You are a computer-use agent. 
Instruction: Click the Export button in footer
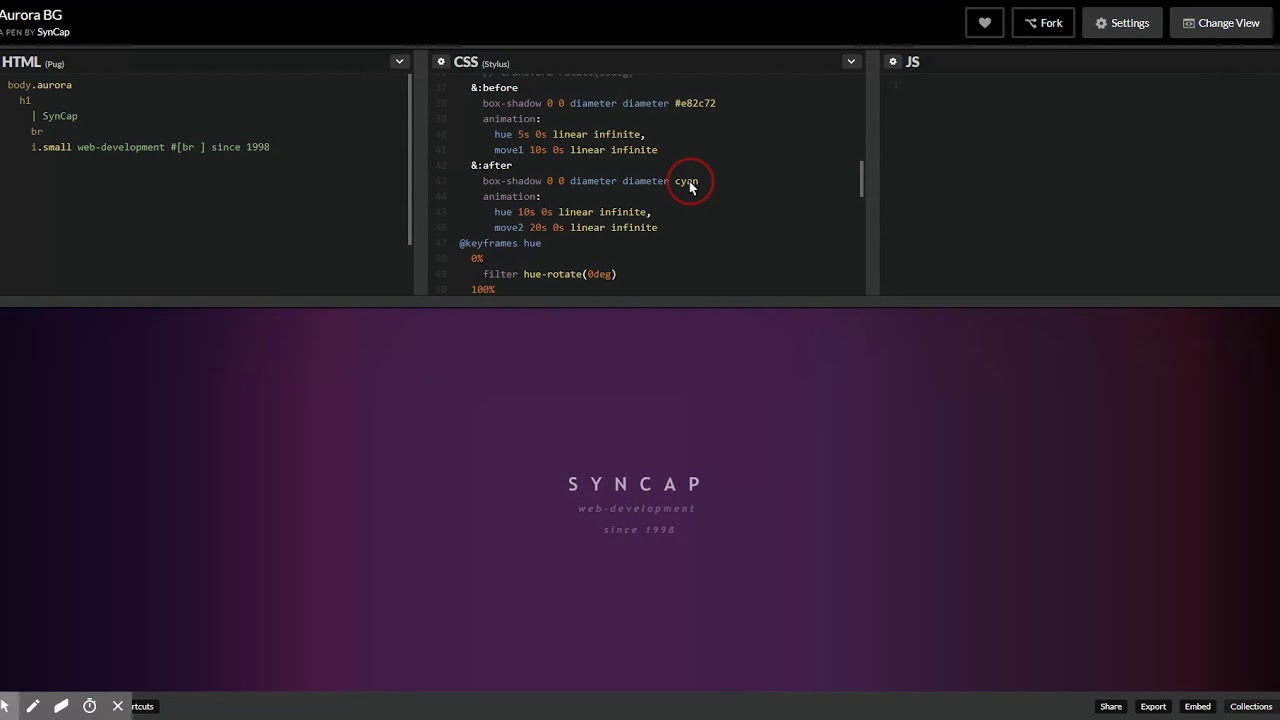(1153, 707)
